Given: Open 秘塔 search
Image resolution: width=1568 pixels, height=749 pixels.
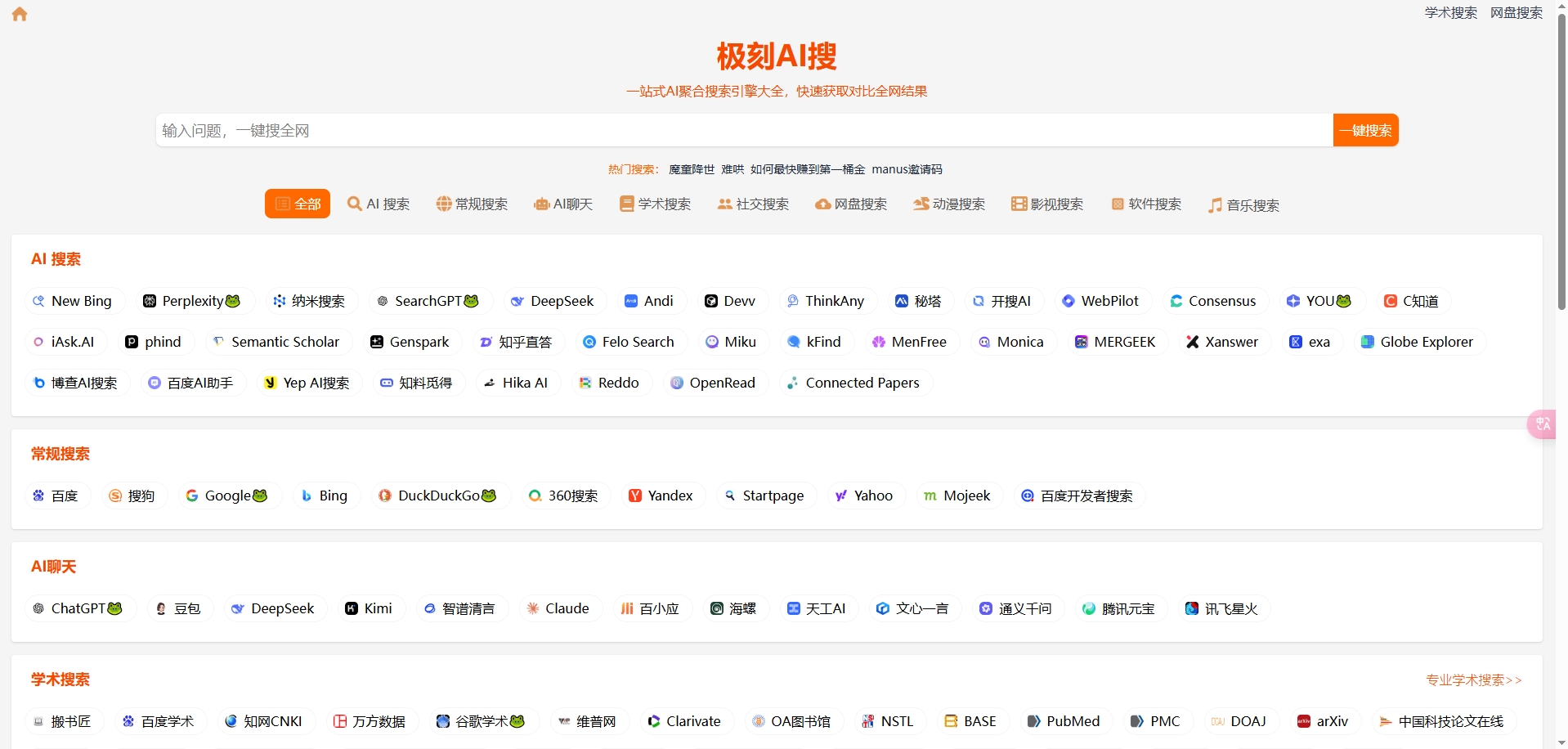Looking at the screenshot, I should (x=919, y=301).
